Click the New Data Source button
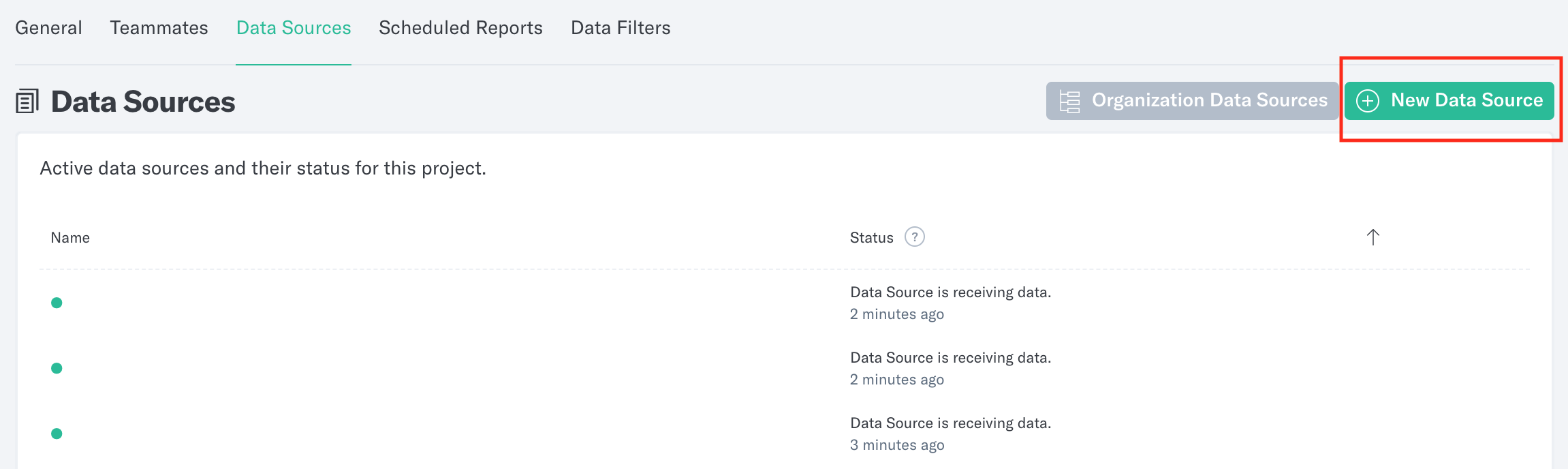The width and height of the screenshot is (1568, 469). tap(1449, 100)
